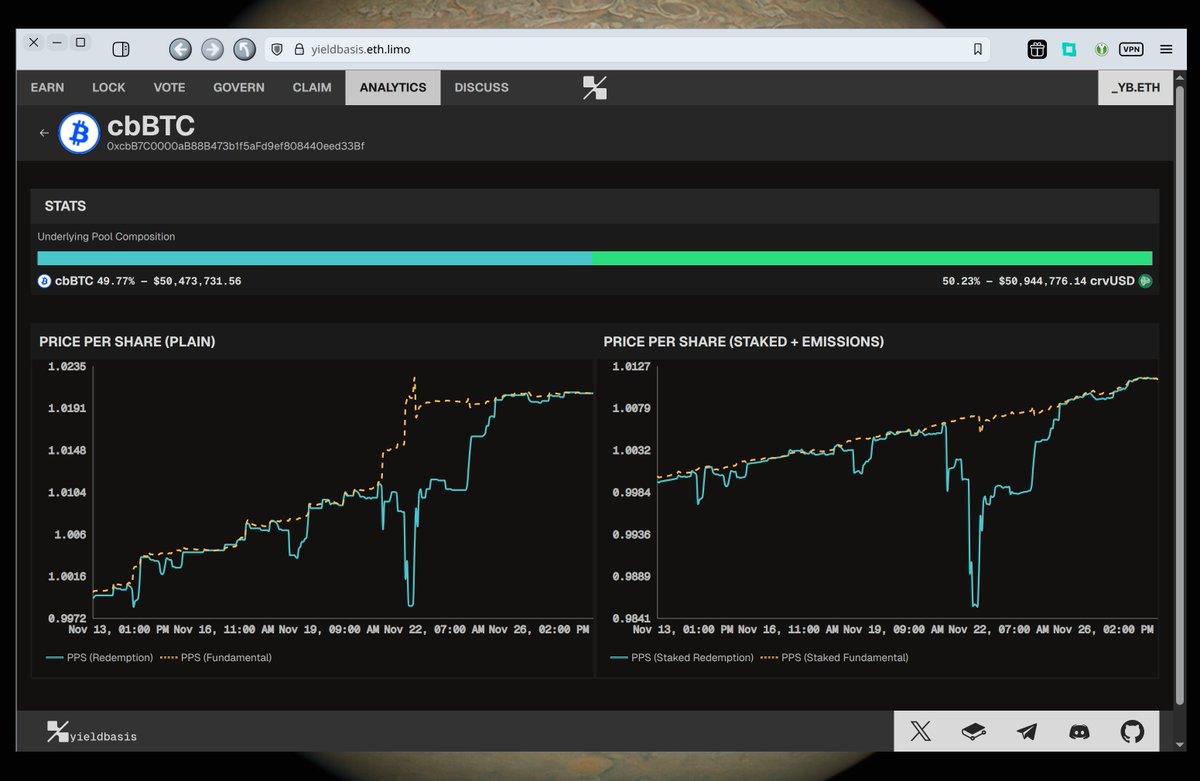Reload the page with the refresh icon
This screenshot has width=1200, height=781.
tap(244, 49)
